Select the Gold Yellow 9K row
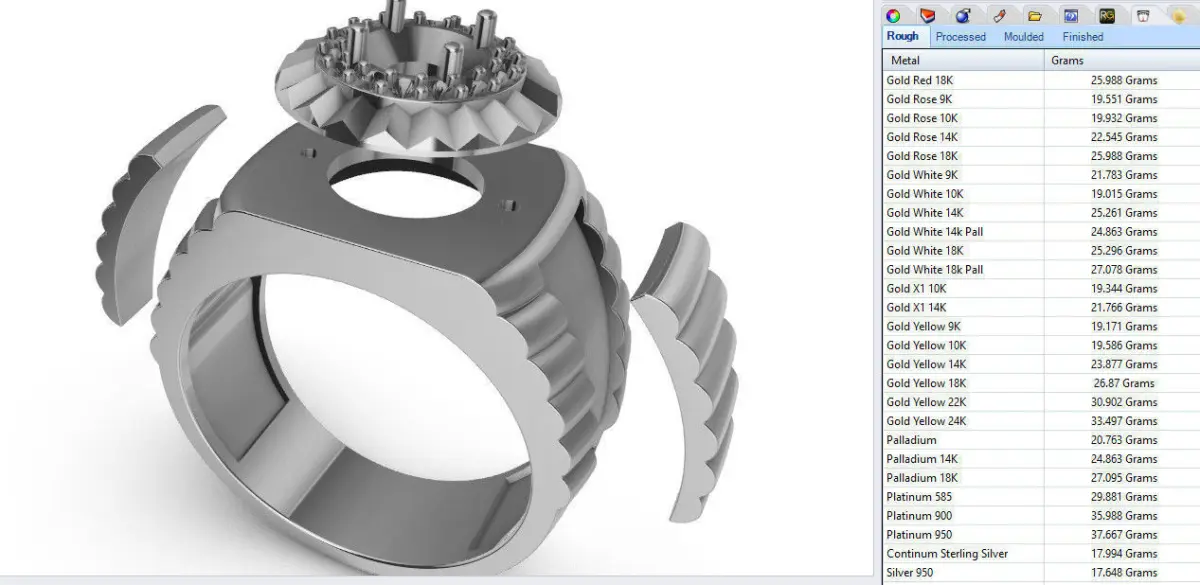The width and height of the screenshot is (1200, 585). (x=1041, y=327)
